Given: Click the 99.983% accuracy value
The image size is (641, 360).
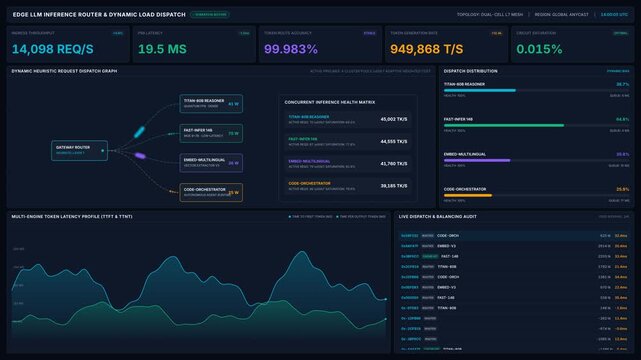Looking at the screenshot, I should click(291, 49).
